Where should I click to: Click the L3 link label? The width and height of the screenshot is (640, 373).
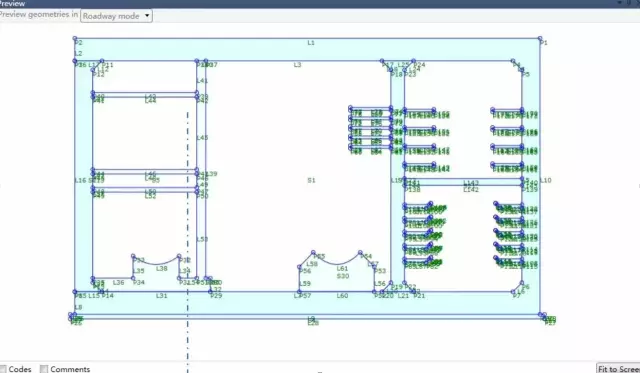297,65
